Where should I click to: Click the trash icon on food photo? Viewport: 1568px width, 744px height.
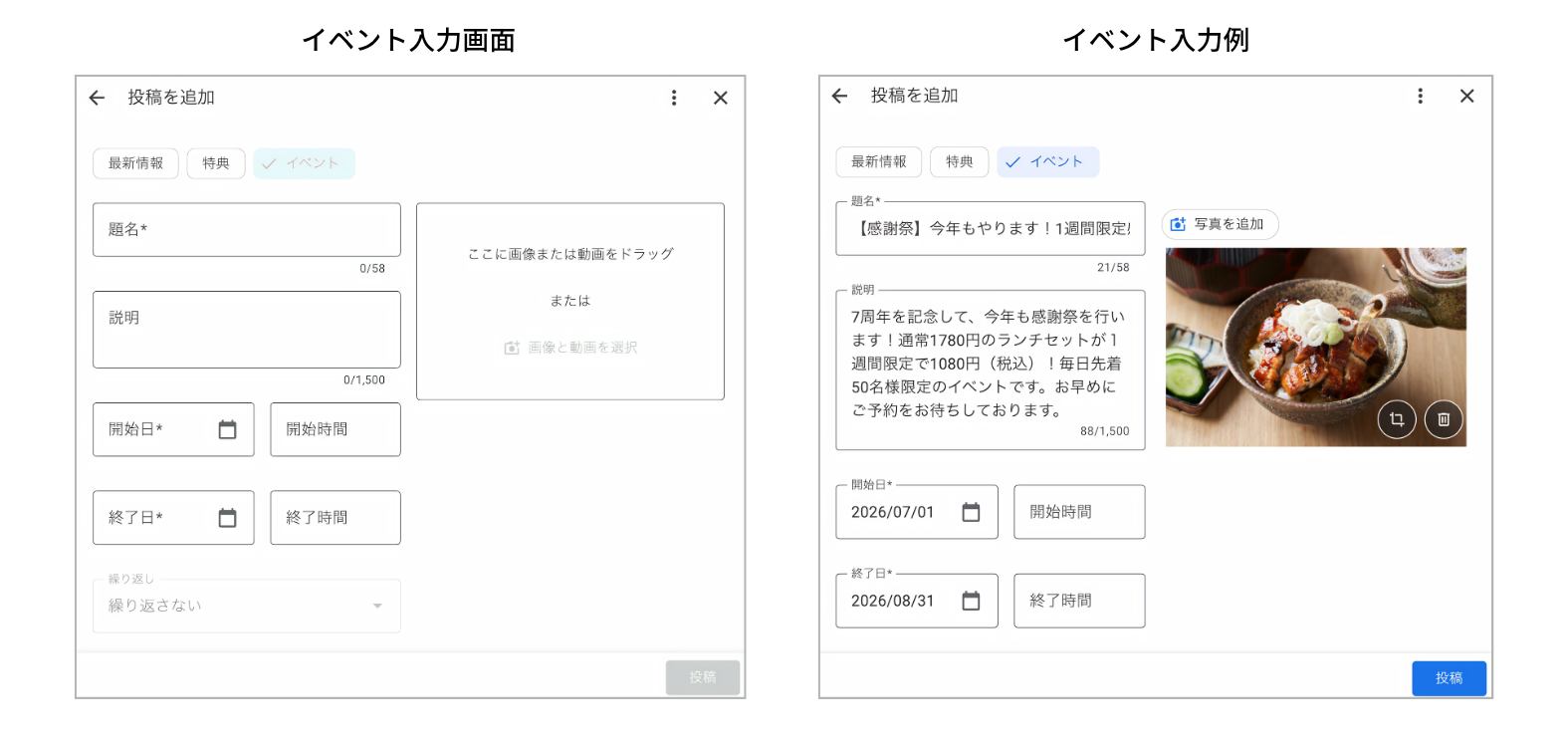point(1444,419)
